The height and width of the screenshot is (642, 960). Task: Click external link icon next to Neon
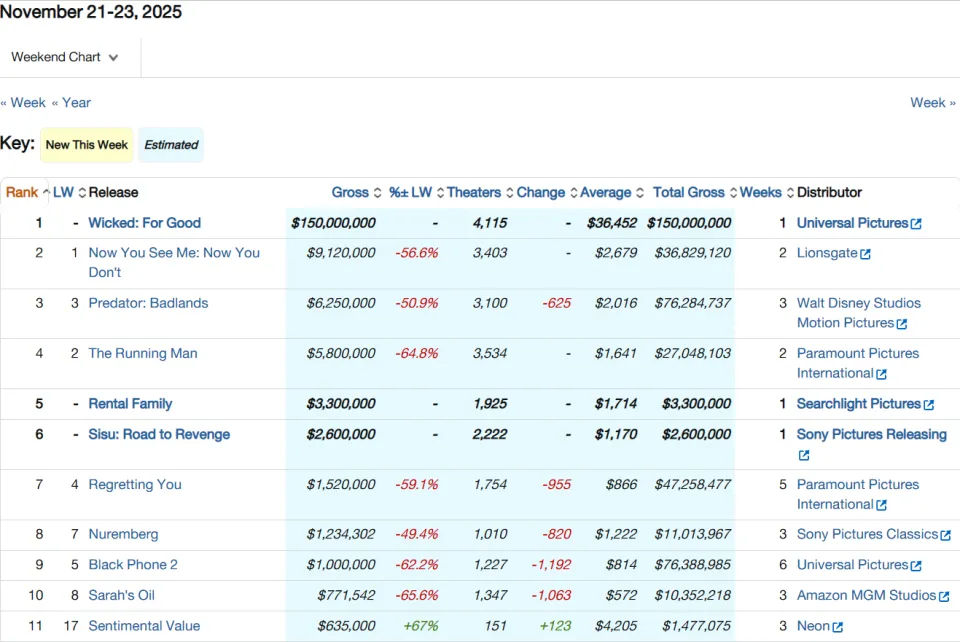click(838, 627)
